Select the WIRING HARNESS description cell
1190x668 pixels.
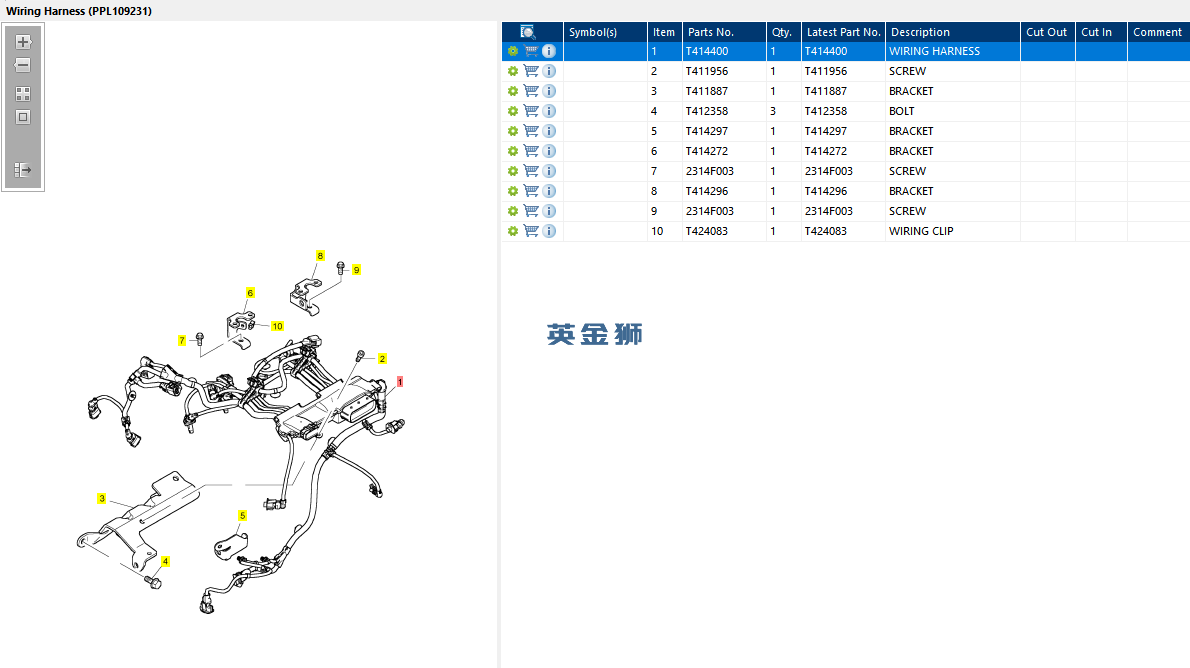coord(952,51)
